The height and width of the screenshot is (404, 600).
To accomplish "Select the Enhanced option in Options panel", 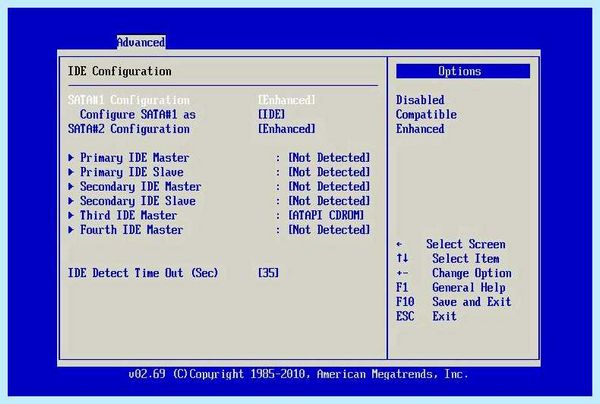I will click(x=420, y=129).
